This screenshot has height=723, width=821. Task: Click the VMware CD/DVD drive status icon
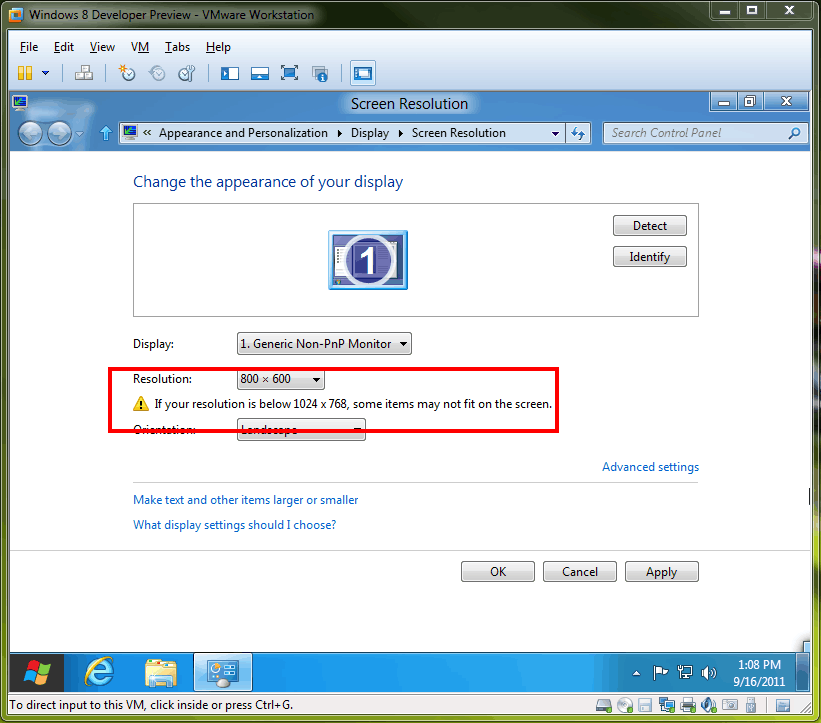625,706
